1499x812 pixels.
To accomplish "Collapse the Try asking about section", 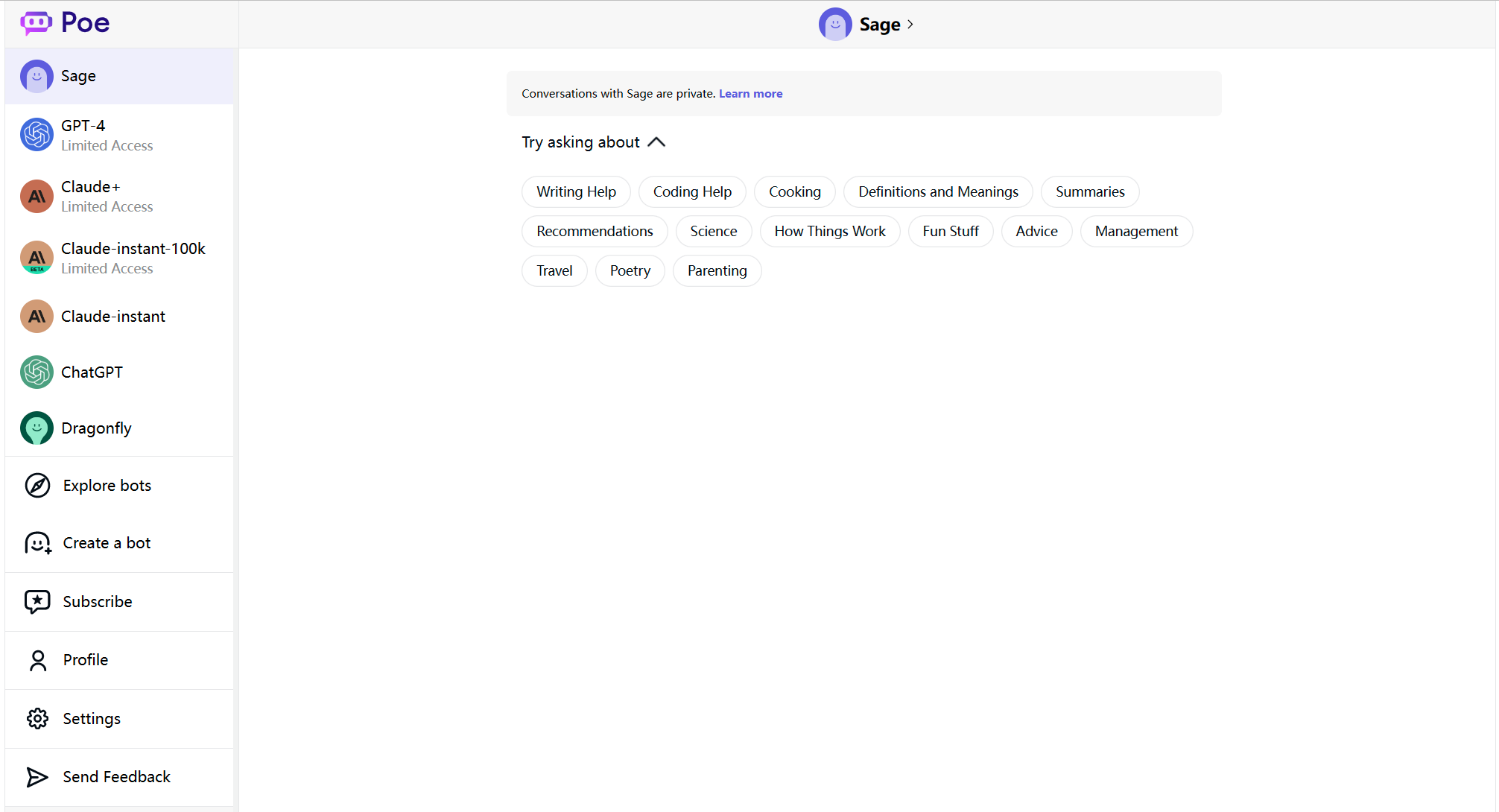I will [x=656, y=142].
